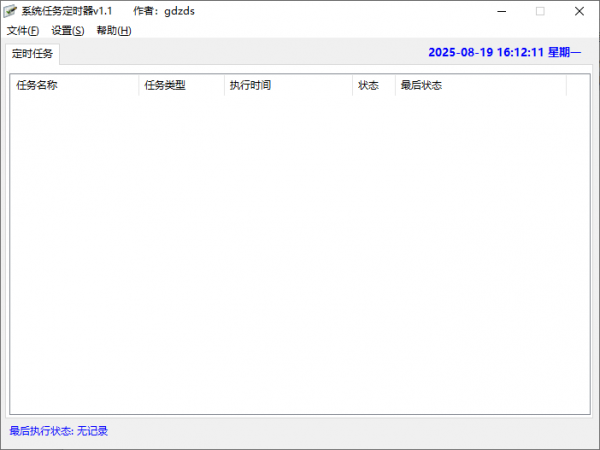Minimize the task timer window
This screenshot has height=450, width=600.
click(502, 11)
